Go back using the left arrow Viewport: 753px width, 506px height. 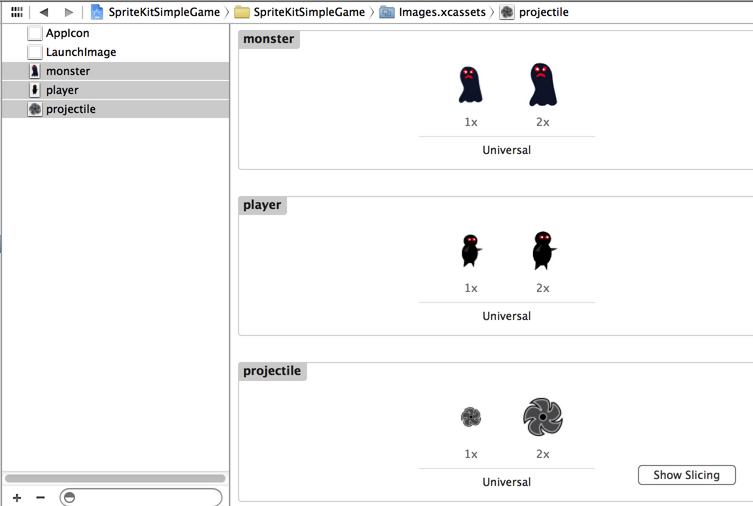coord(44,12)
